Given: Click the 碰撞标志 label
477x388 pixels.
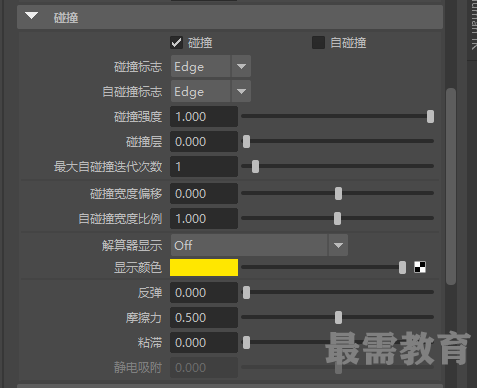Looking at the screenshot, I should (x=138, y=67).
